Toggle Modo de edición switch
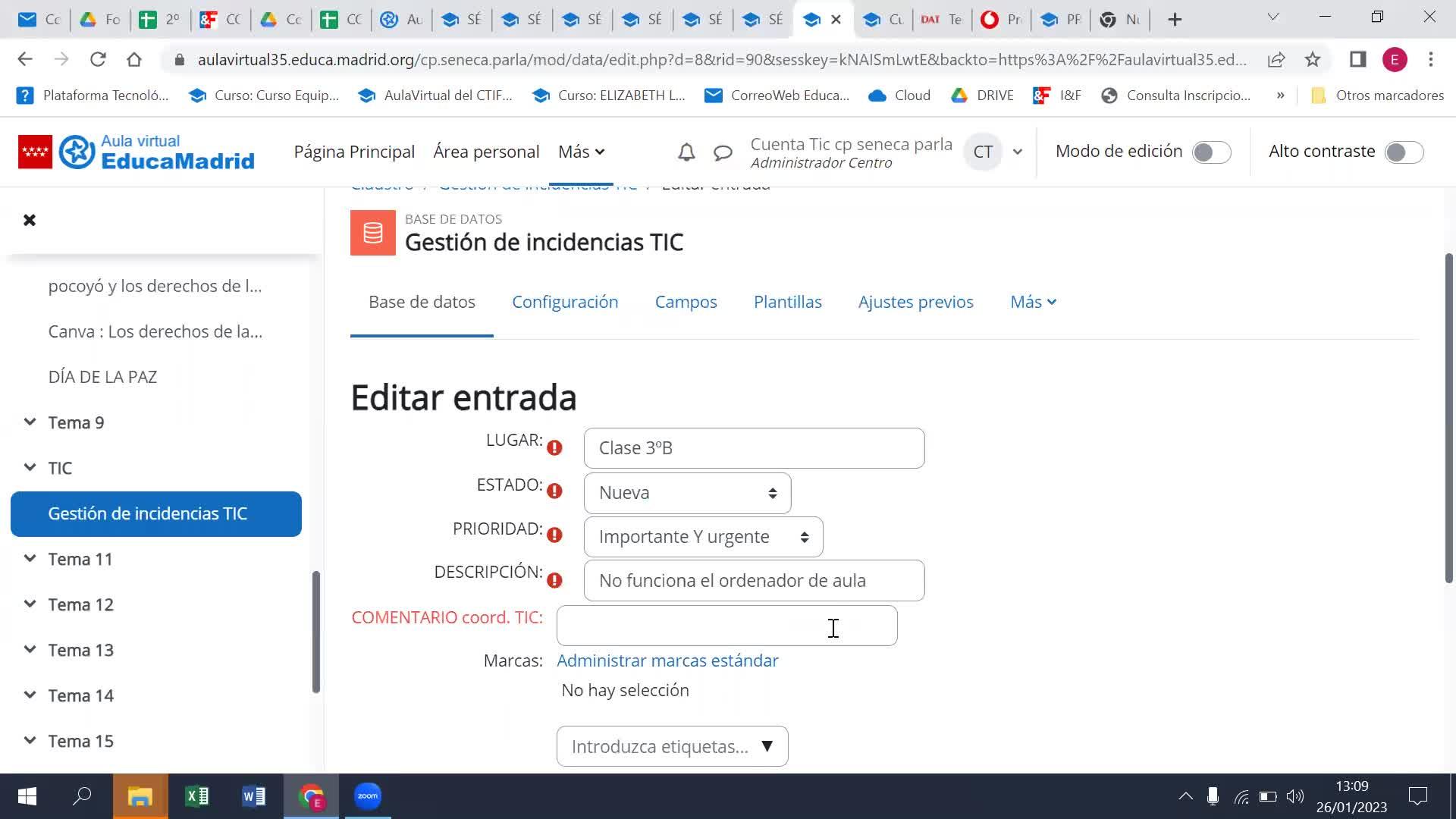1456x819 pixels. pyautogui.click(x=1211, y=152)
